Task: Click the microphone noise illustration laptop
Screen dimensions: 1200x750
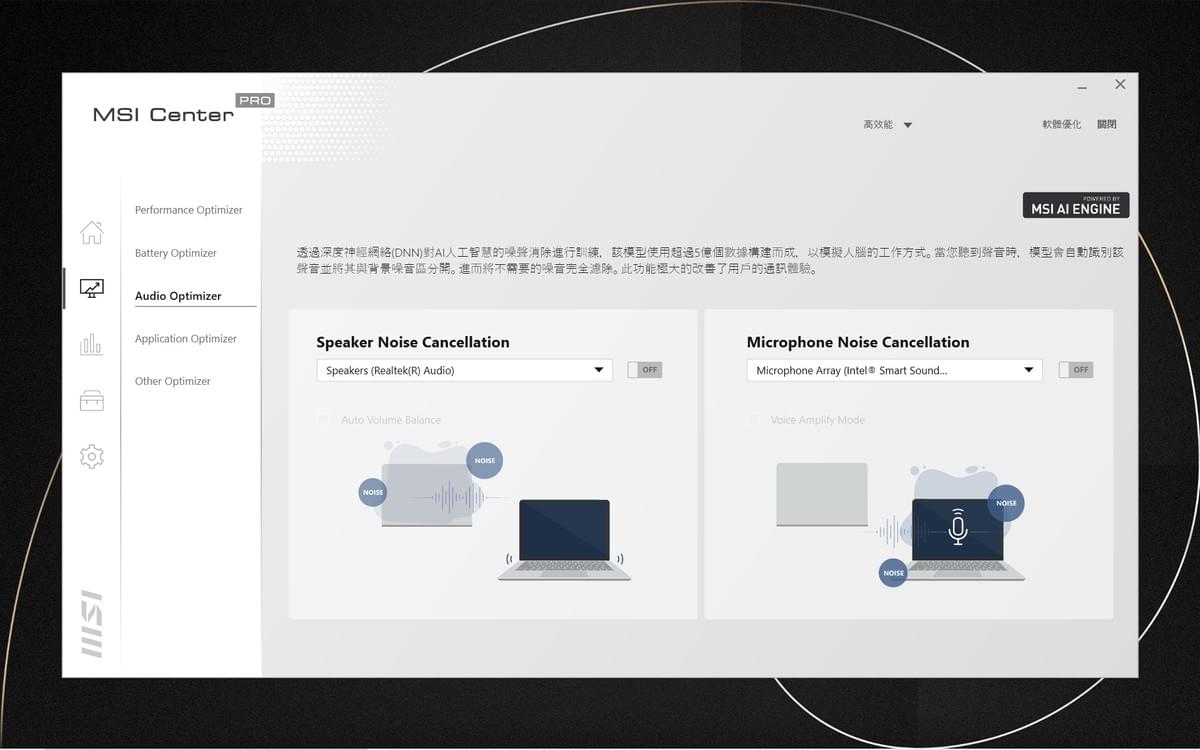Action: pos(958,540)
